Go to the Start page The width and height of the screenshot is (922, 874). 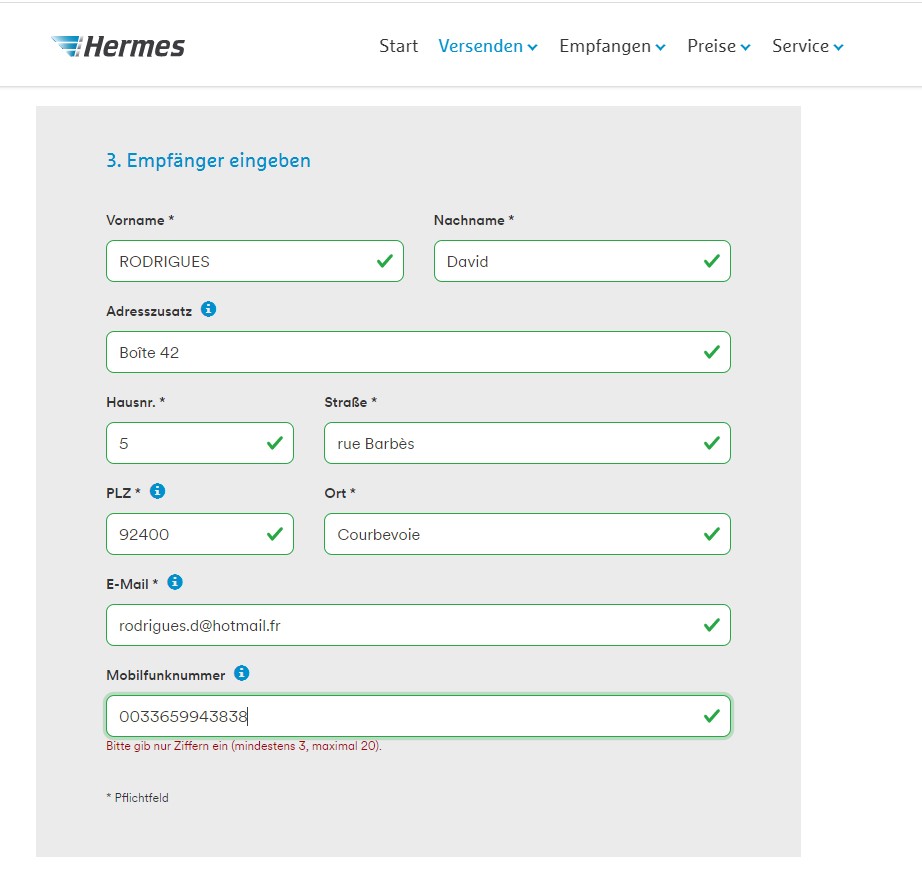tap(398, 46)
